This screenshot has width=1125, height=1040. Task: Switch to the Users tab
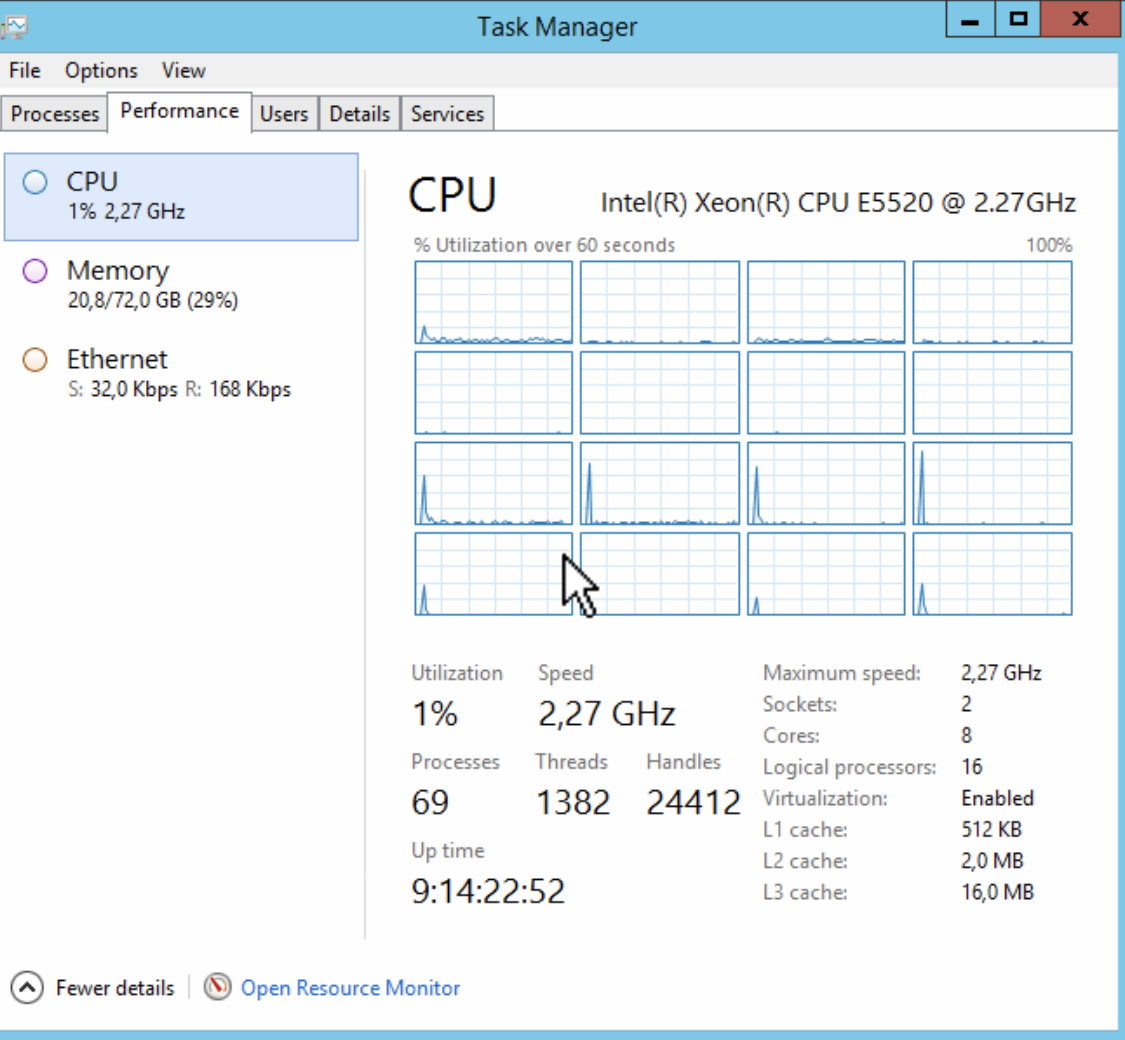coord(284,114)
